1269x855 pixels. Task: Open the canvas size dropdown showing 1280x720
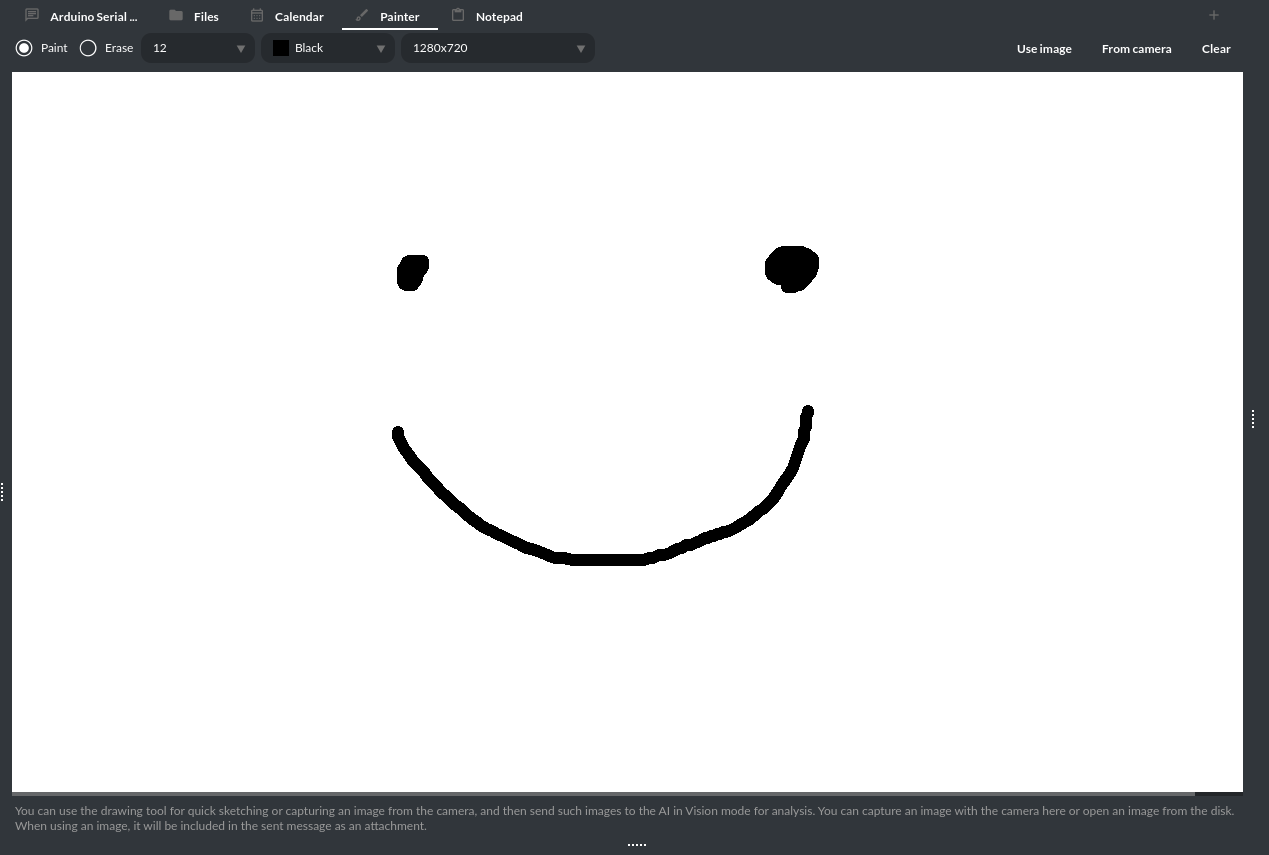pyautogui.click(x=497, y=47)
